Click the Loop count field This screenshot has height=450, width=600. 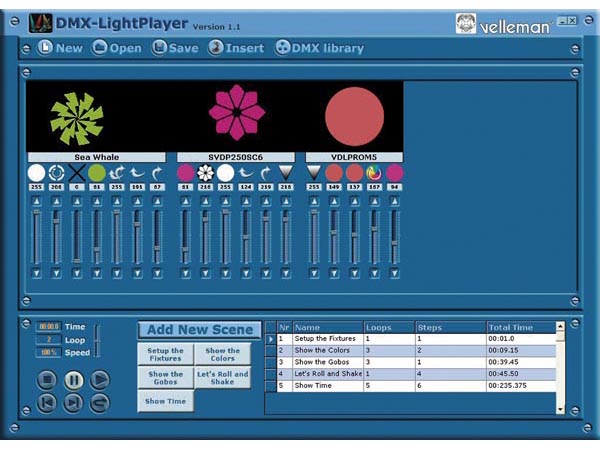pos(48,339)
